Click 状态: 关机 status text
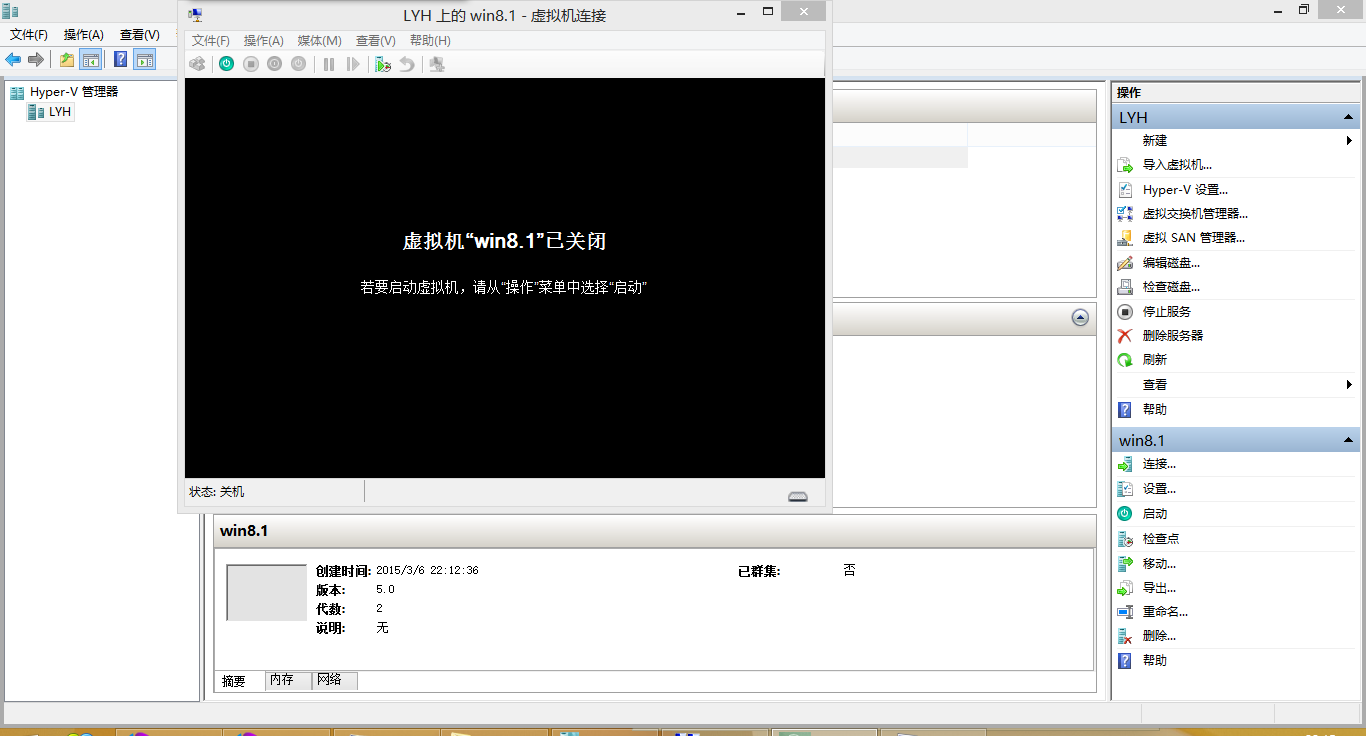The image size is (1366, 736). pos(217,492)
